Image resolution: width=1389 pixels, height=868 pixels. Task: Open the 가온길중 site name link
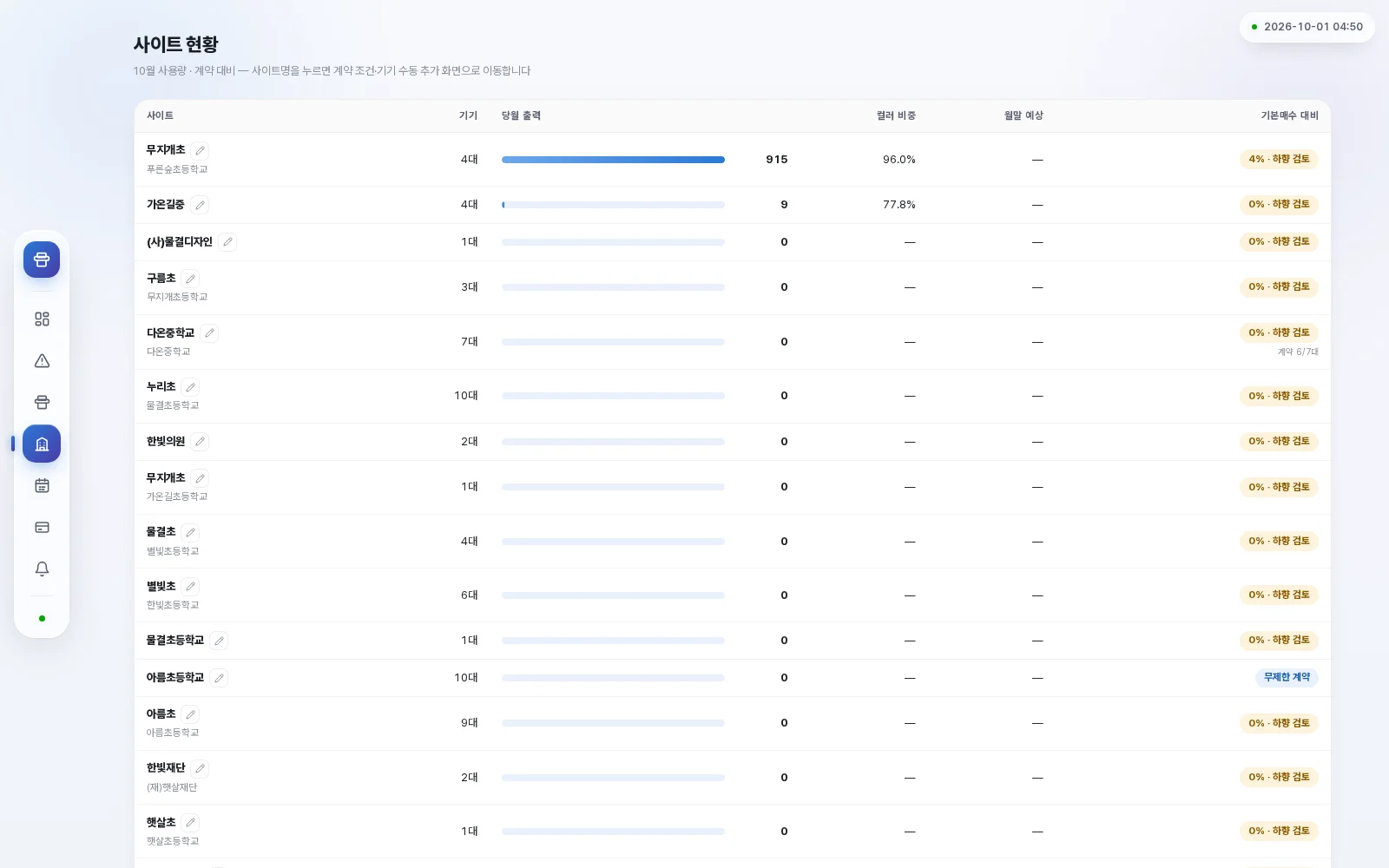click(x=166, y=205)
